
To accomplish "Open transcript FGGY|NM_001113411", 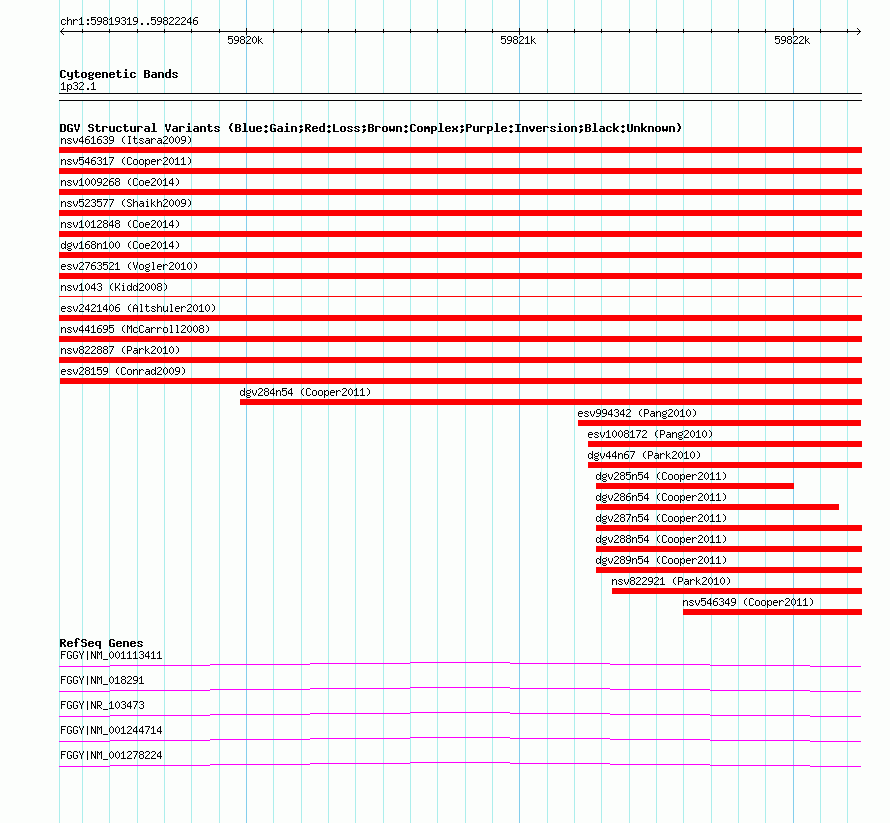I will tap(111, 656).
